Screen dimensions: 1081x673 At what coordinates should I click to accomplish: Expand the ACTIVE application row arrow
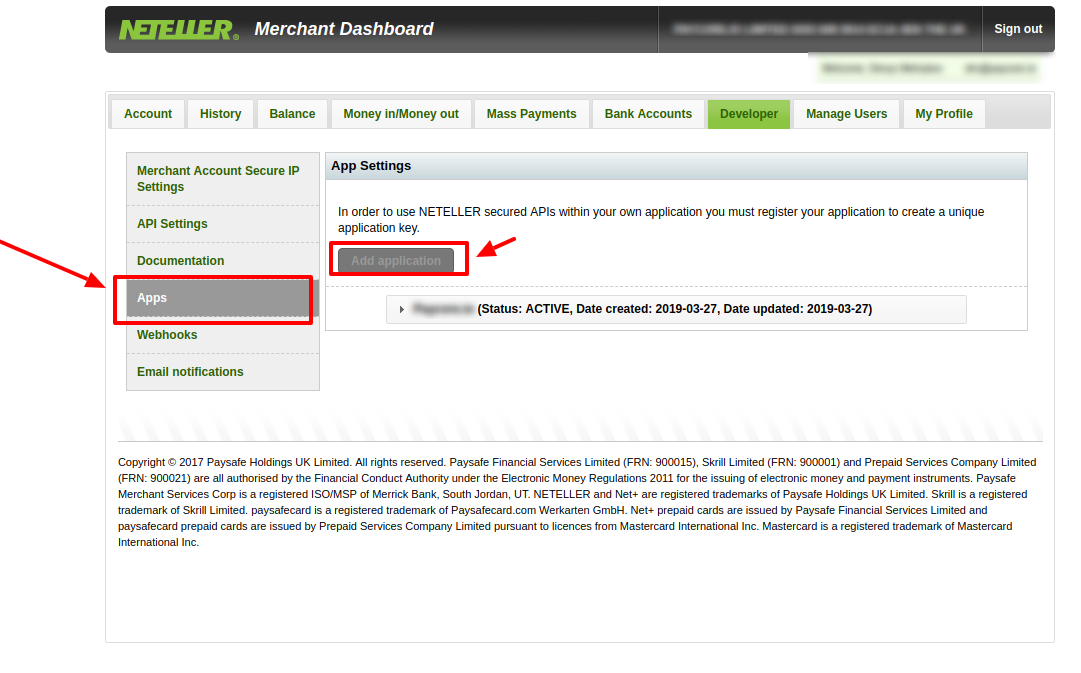401,310
